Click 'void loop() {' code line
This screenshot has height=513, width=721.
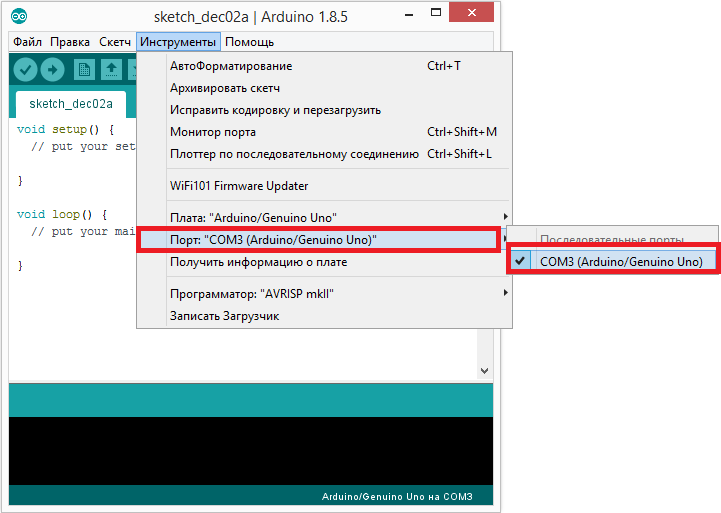[x=62, y=215]
